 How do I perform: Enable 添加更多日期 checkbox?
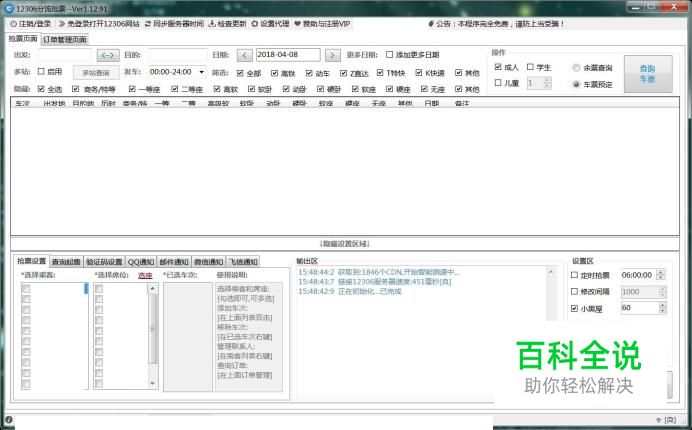point(389,55)
